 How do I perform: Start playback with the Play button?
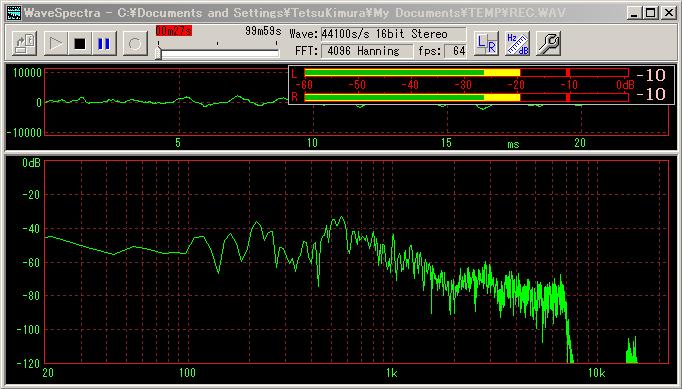[x=56, y=43]
